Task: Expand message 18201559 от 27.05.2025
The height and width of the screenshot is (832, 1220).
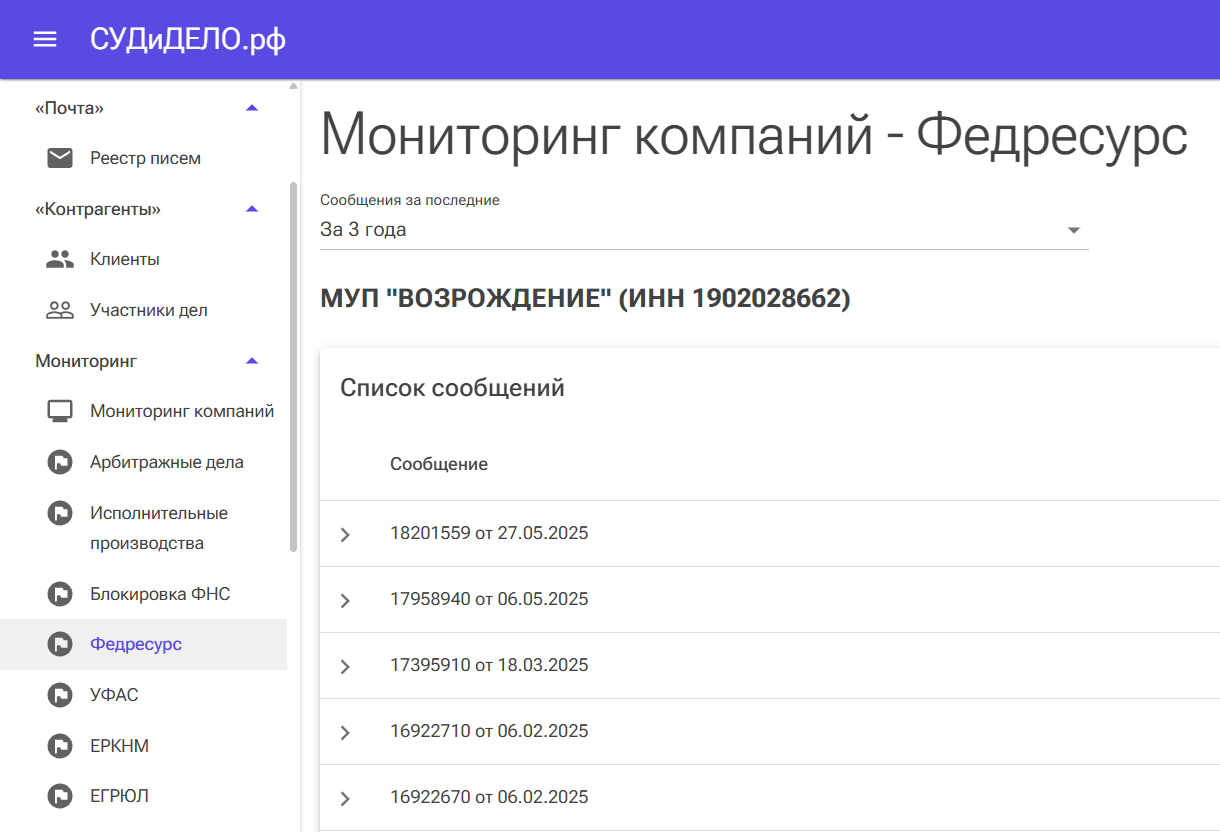Action: 345,534
